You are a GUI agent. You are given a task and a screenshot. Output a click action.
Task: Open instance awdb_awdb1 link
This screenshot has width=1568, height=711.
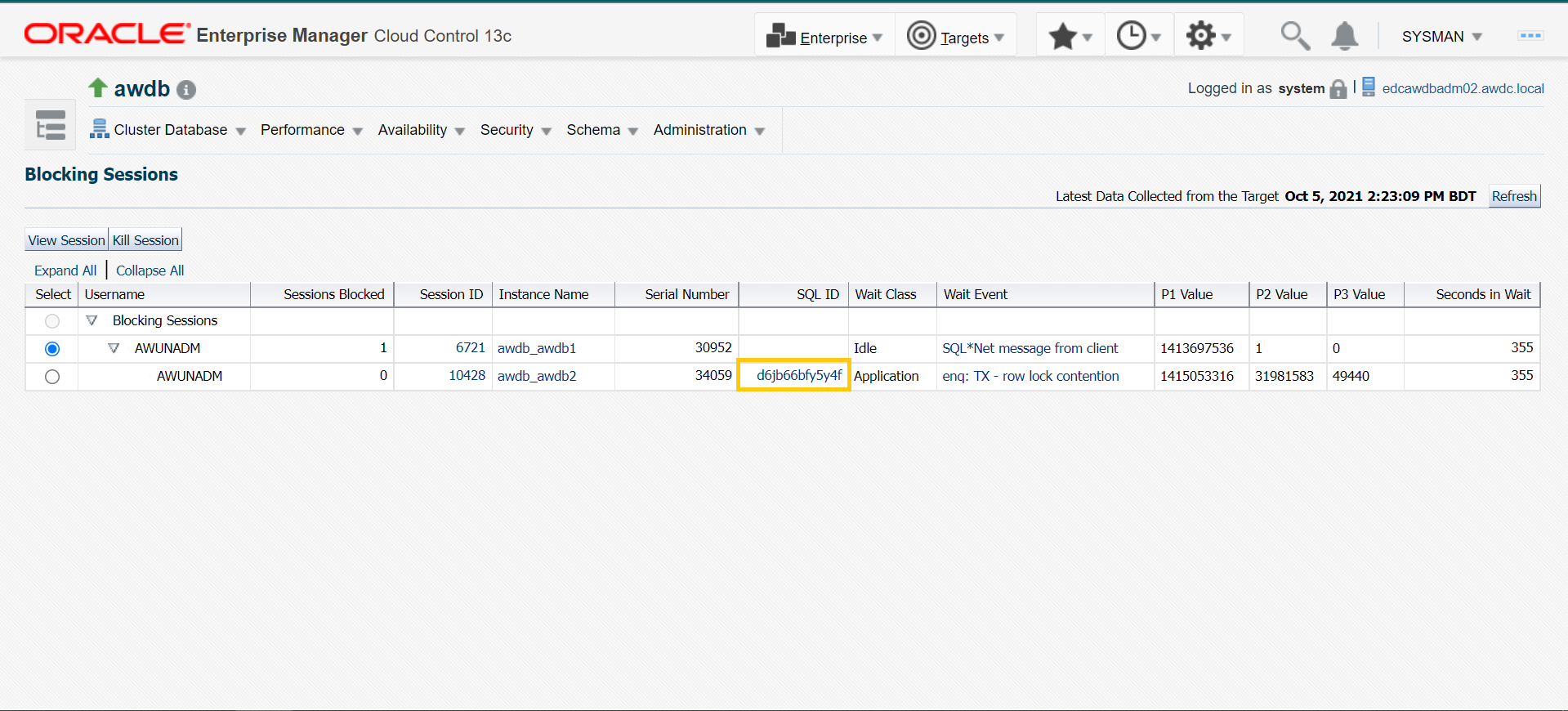pyautogui.click(x=537, y=348)
